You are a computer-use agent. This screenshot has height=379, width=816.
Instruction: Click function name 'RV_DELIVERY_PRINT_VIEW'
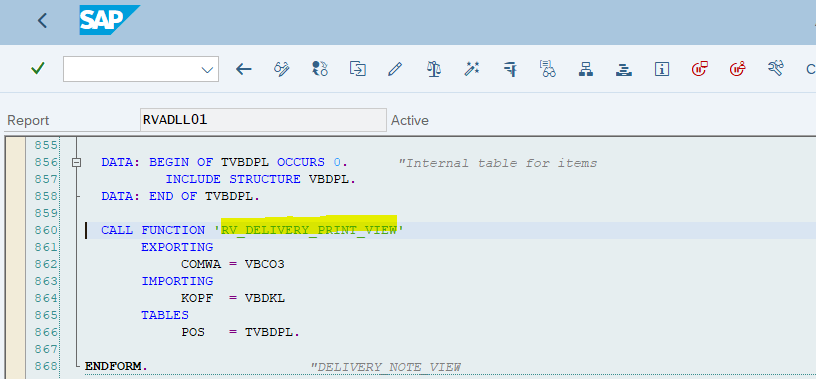pyautogui.click(x=310, y=230)
